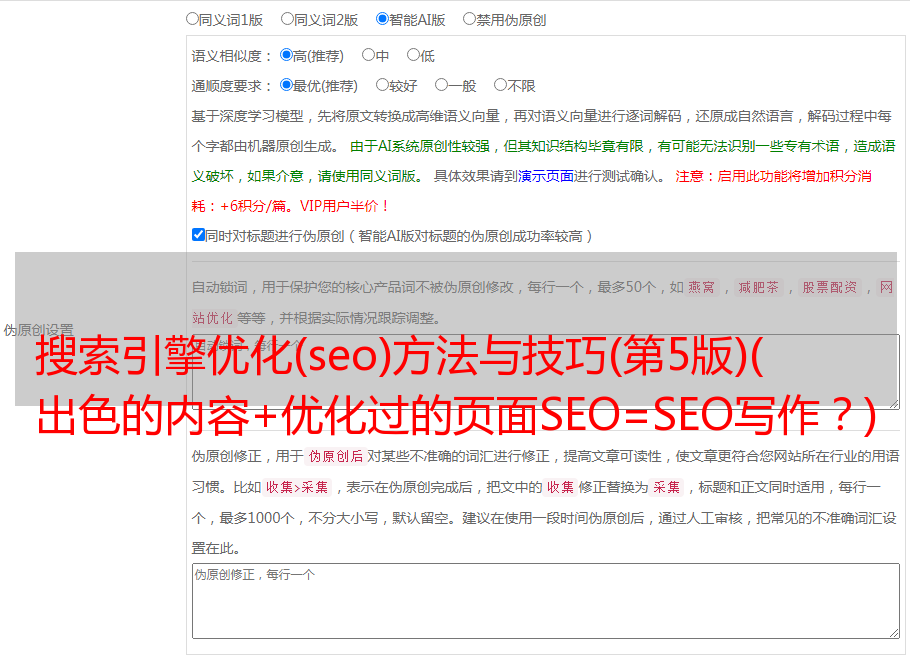Click the 自动锁词 textarea
This screenshot has height=658, width=911.
pos(546,372)
